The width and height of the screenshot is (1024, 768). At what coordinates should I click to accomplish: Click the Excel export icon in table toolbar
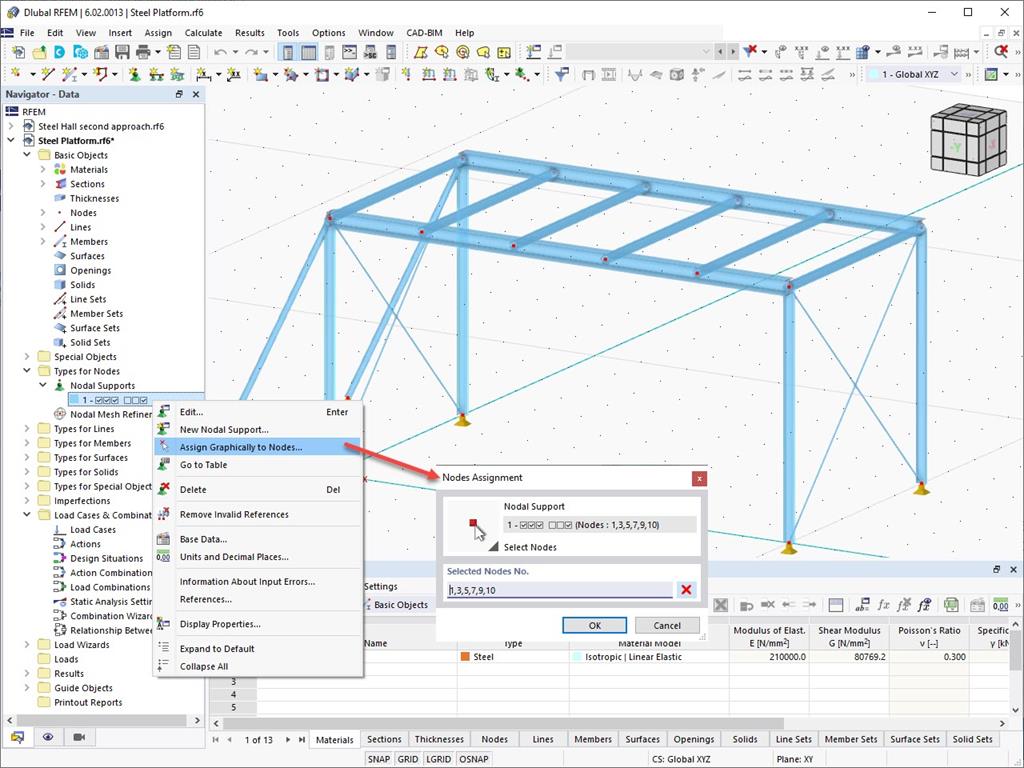point(951,605)
